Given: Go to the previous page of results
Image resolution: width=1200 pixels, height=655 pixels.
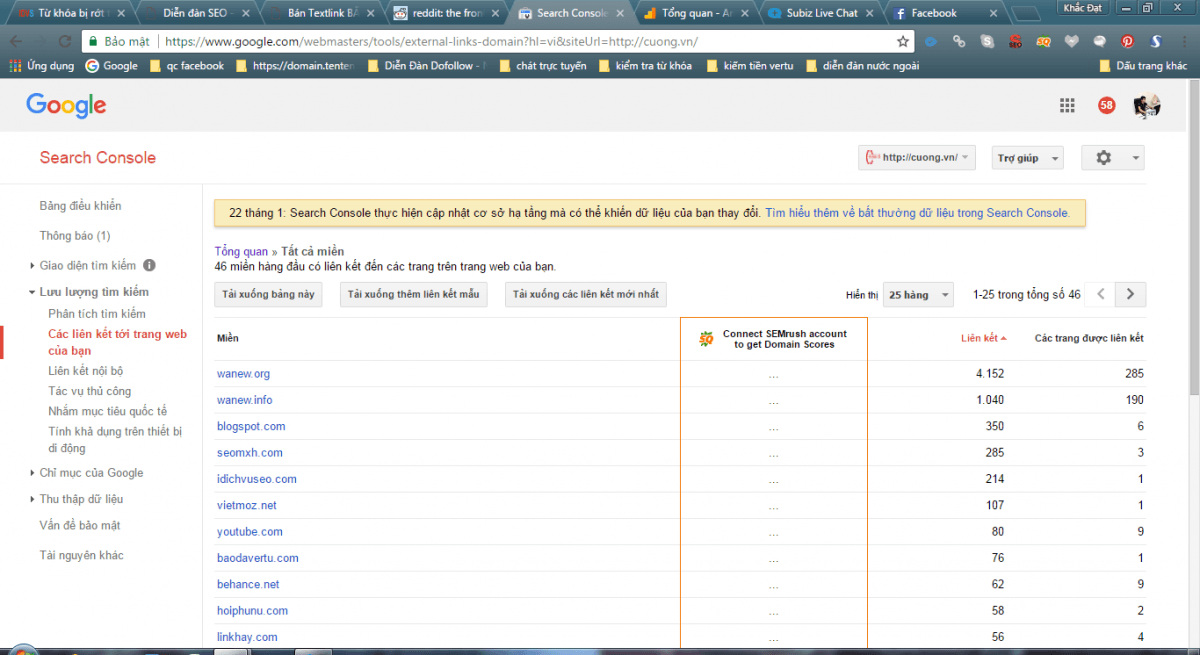Looking at the screenshot, I should pos(1101,294).
